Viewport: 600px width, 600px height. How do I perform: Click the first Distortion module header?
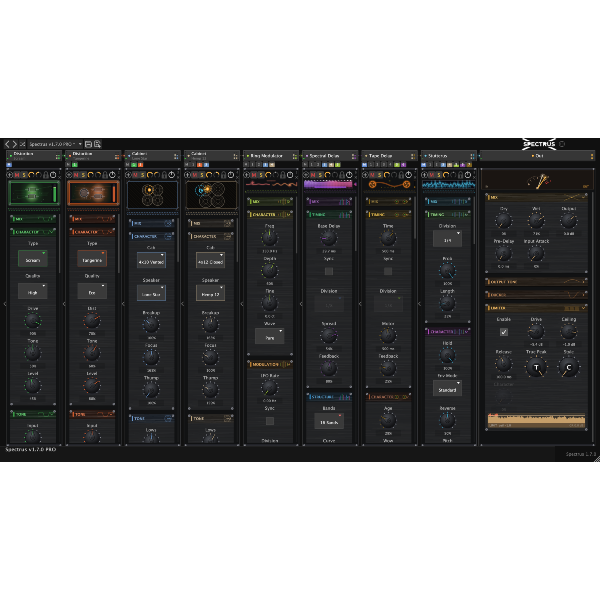34,156
